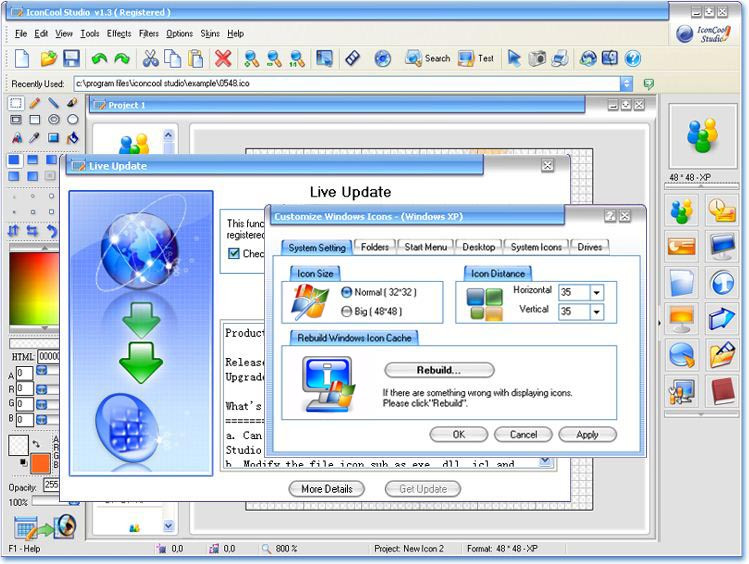Click the red book icon in icon library

[722, 391]
